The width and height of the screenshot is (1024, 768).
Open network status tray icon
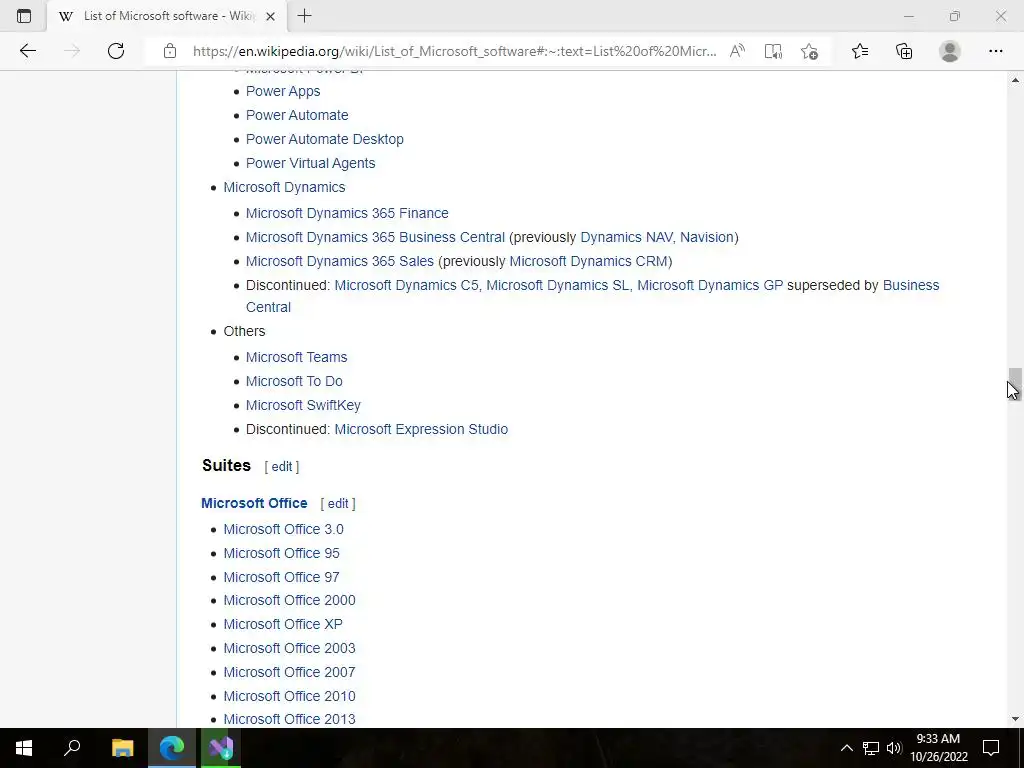(x=871, y=748)
